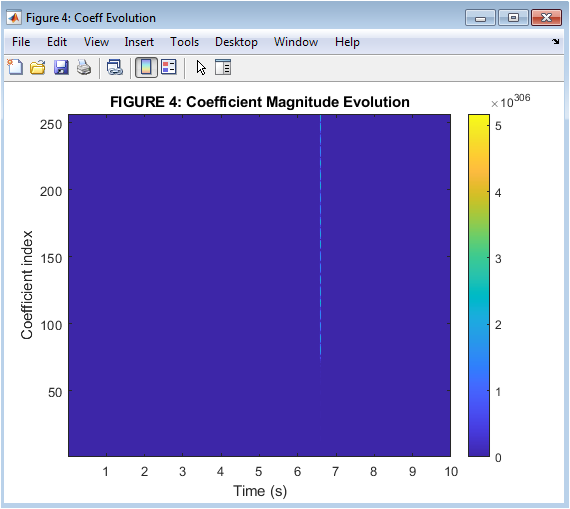570x509 pixels.
Task: Open the File menu
Action: pyautogui.click(x=21, y=42)
